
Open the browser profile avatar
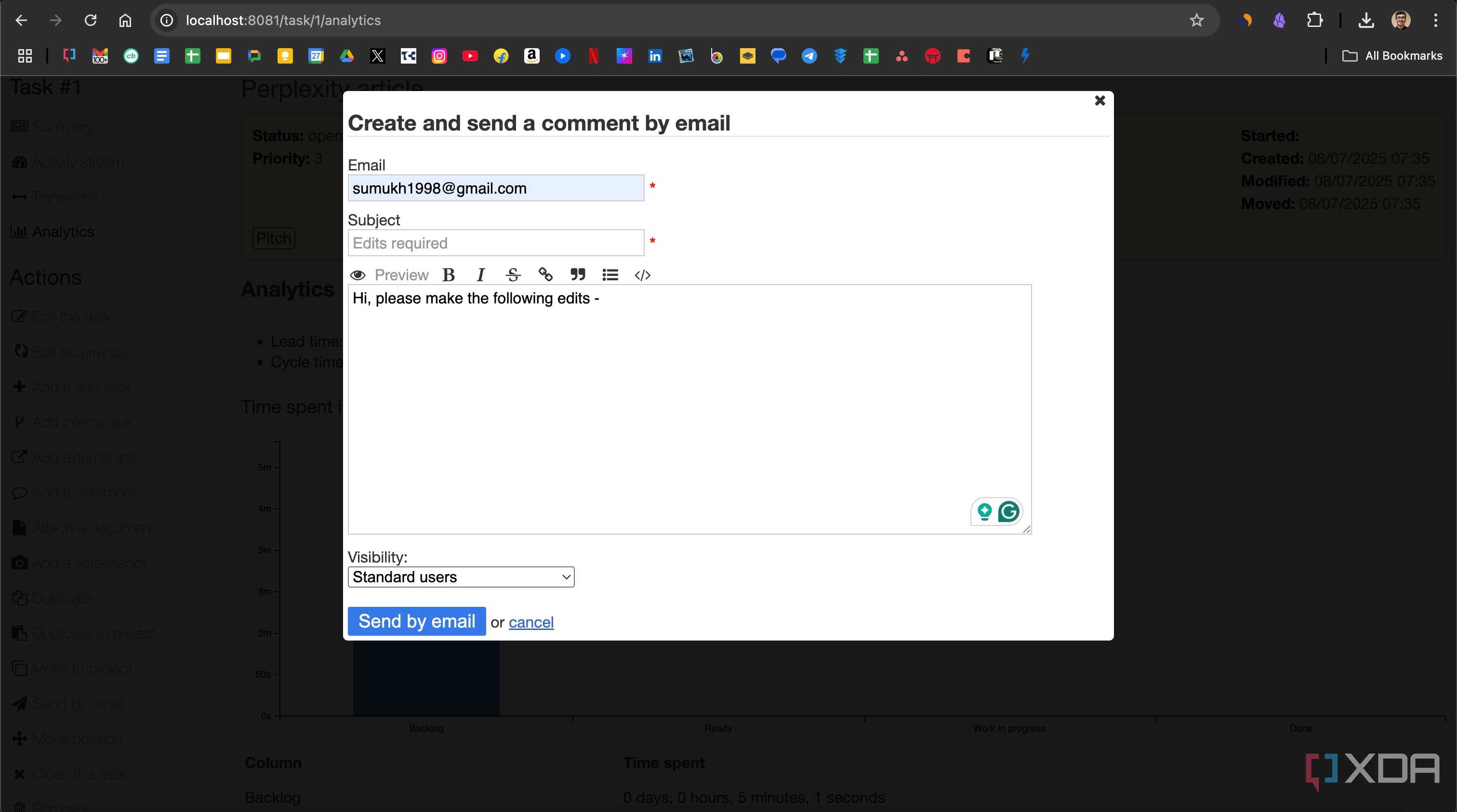(1401, 20)
